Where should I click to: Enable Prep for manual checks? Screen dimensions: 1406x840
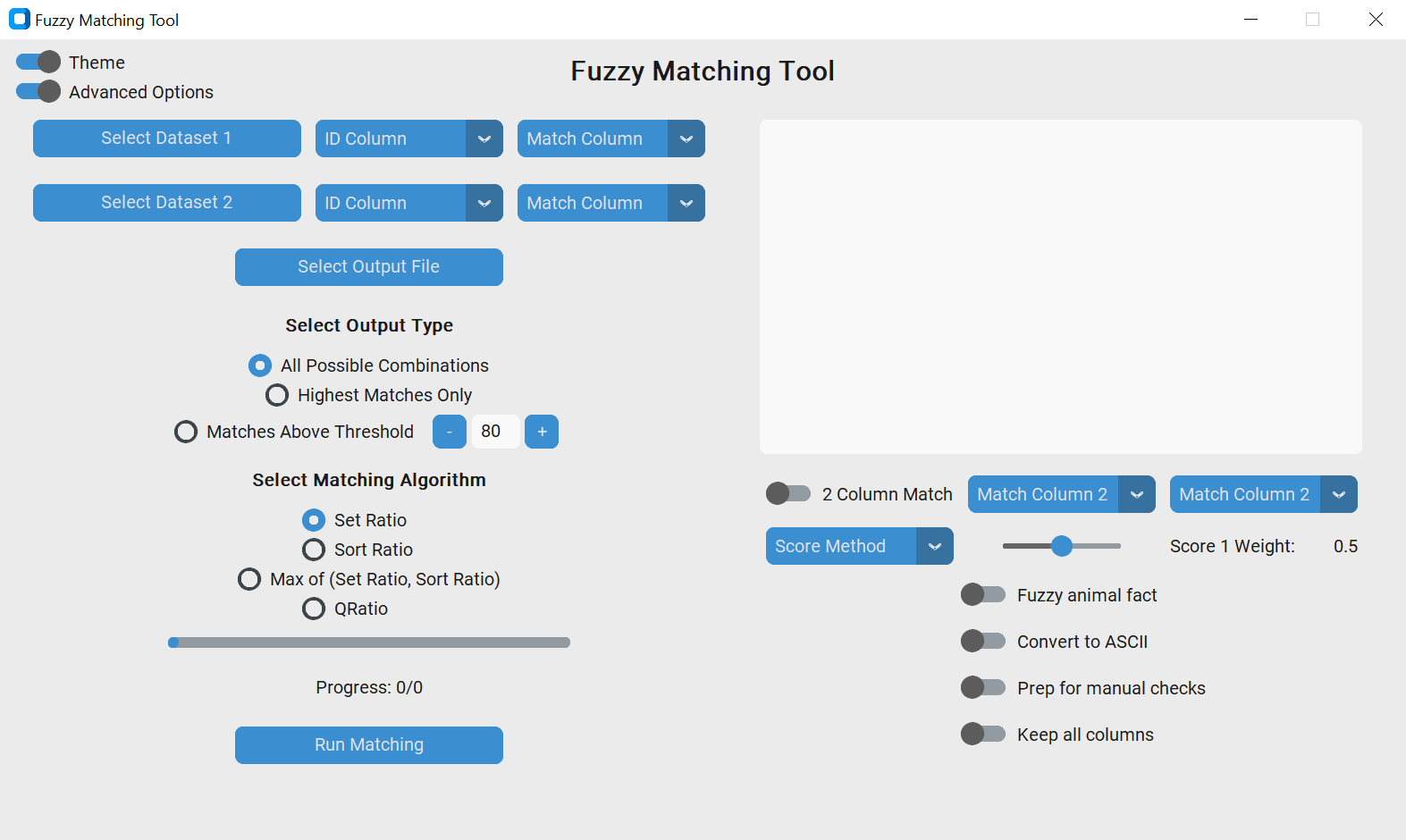[x=983, y=687]
